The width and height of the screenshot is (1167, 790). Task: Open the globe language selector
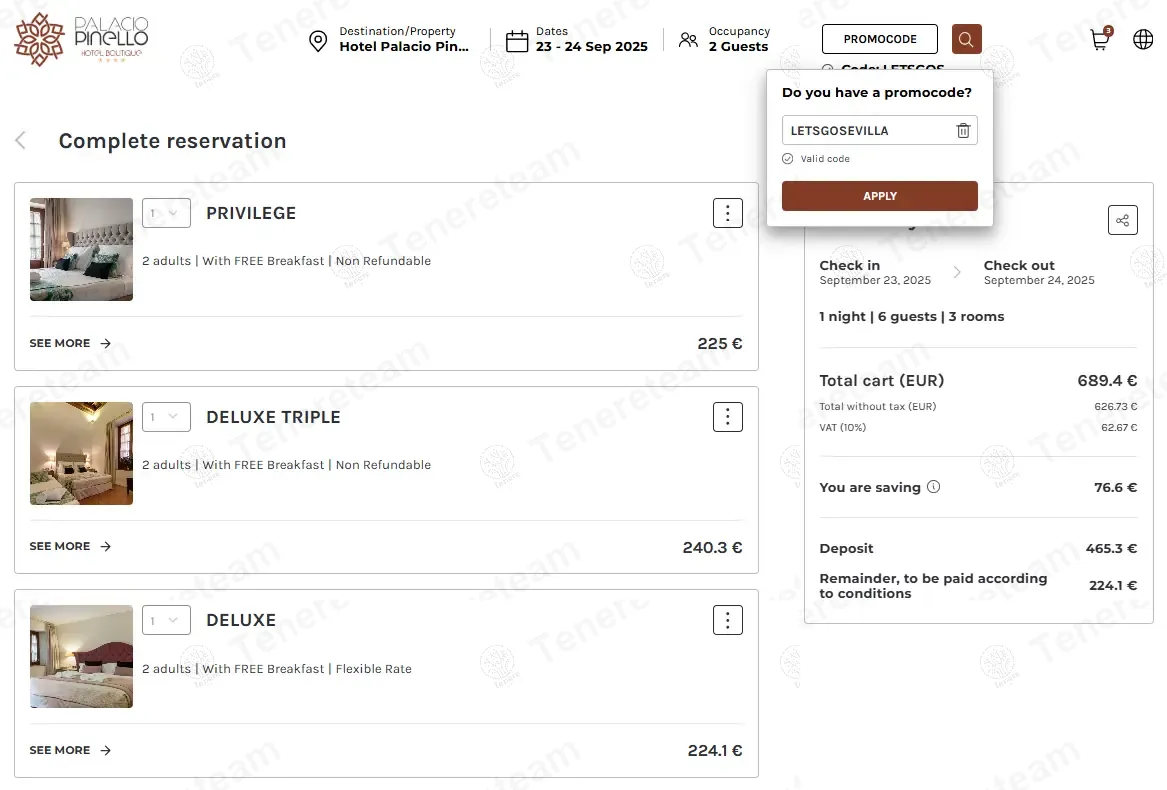click(1143, 39)
